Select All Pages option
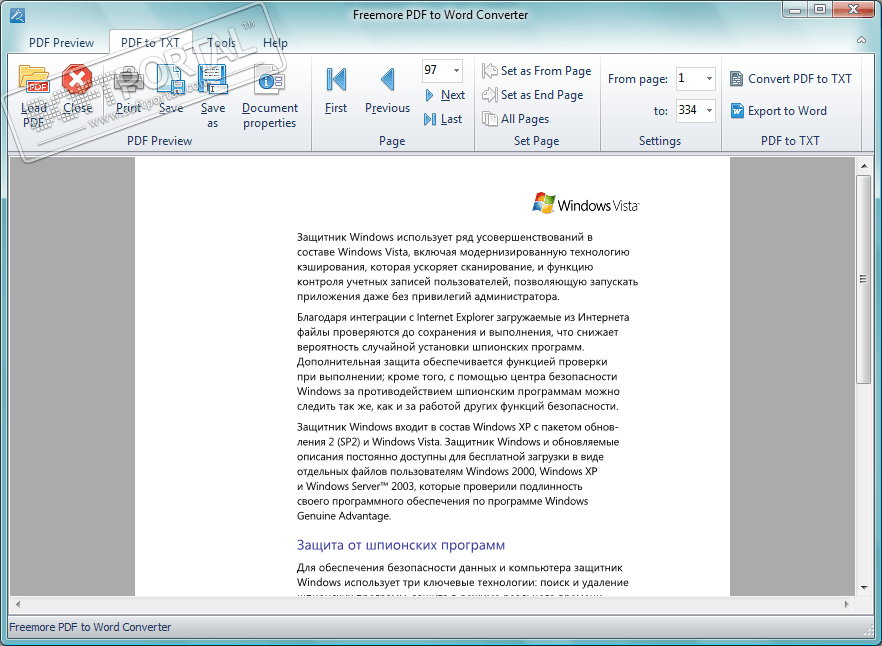The height and width of the screenshot is (646, 882). [x=515, y=119]
